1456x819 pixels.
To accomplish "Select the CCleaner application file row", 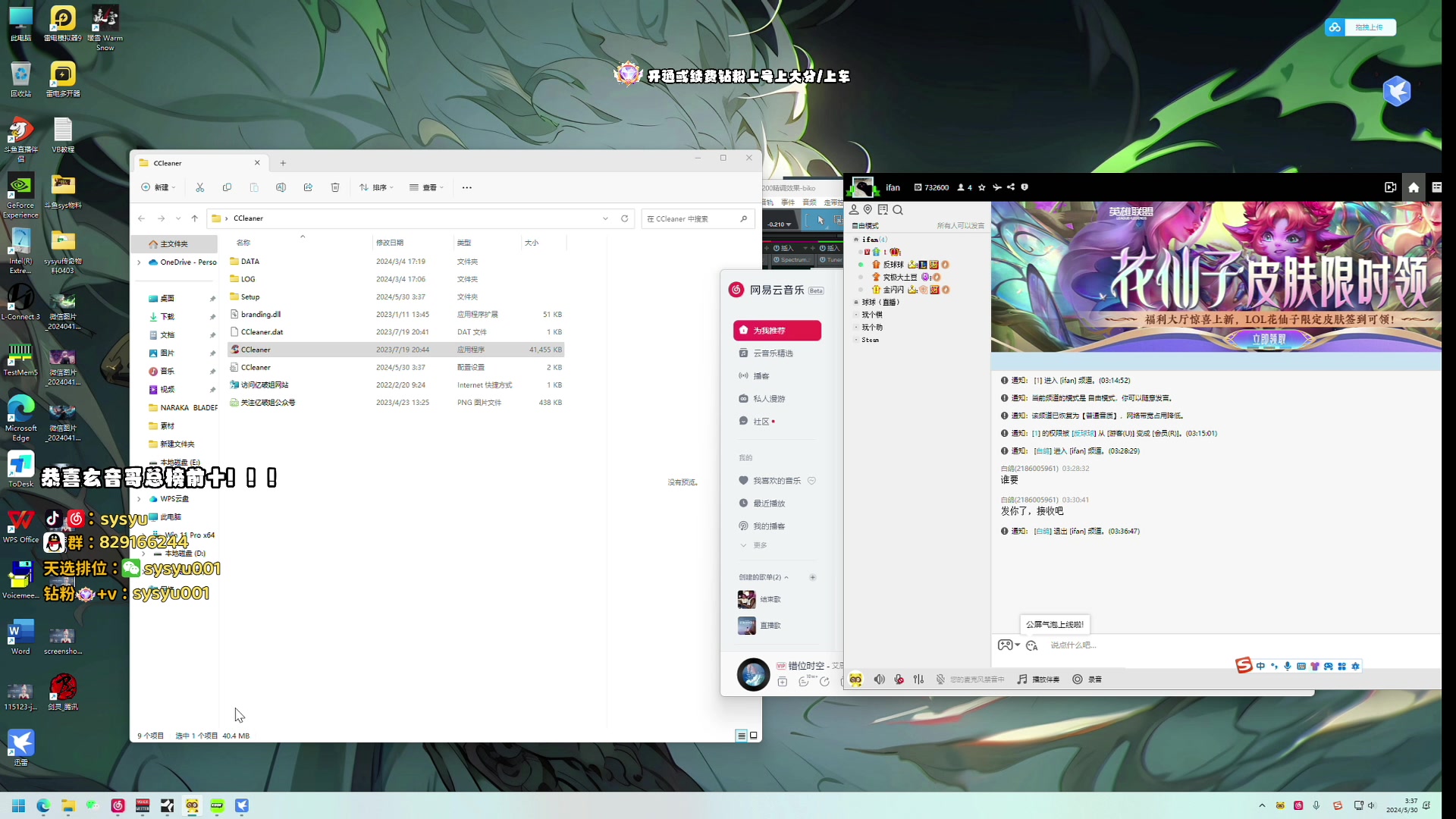I will point(397,350).
